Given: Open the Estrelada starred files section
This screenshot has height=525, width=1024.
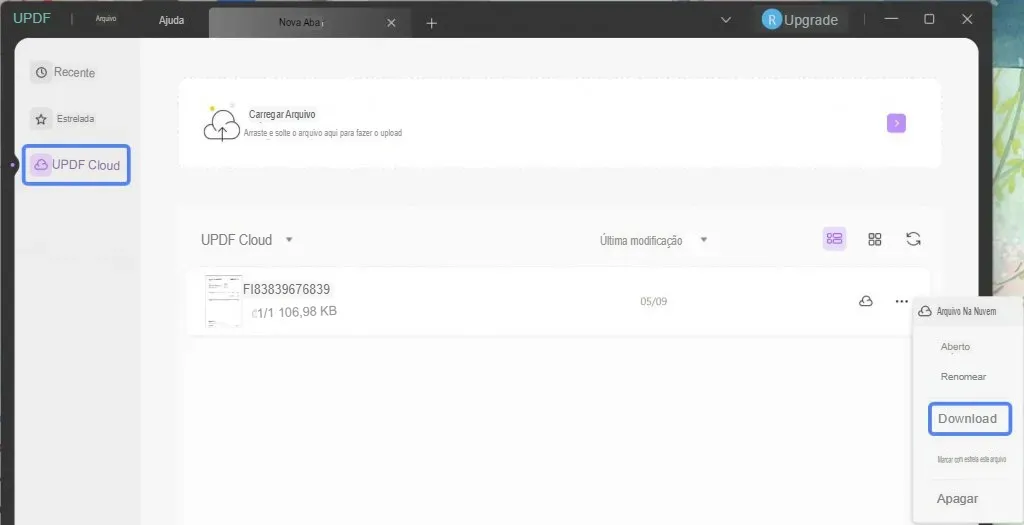Looking at the screenshot, I should click(63, 119).
